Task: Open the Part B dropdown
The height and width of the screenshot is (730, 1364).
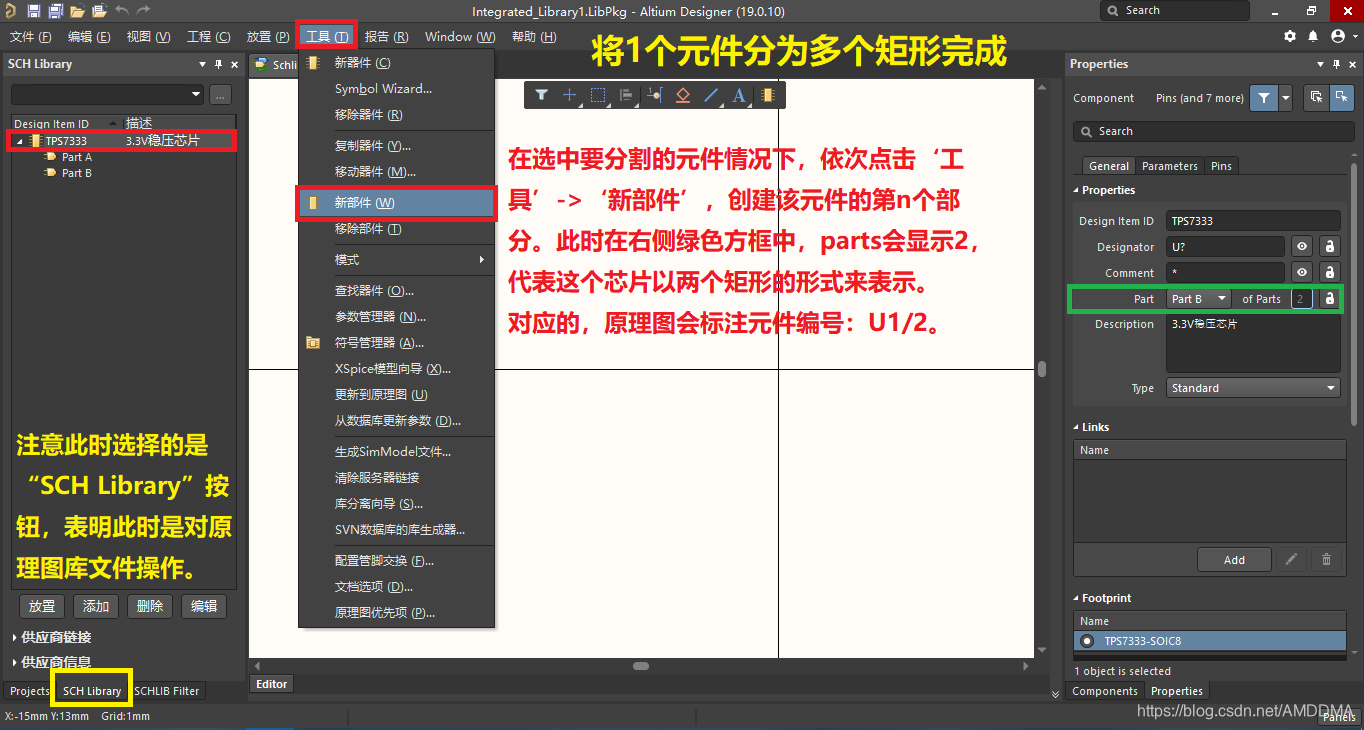Action: (1200, 299)
